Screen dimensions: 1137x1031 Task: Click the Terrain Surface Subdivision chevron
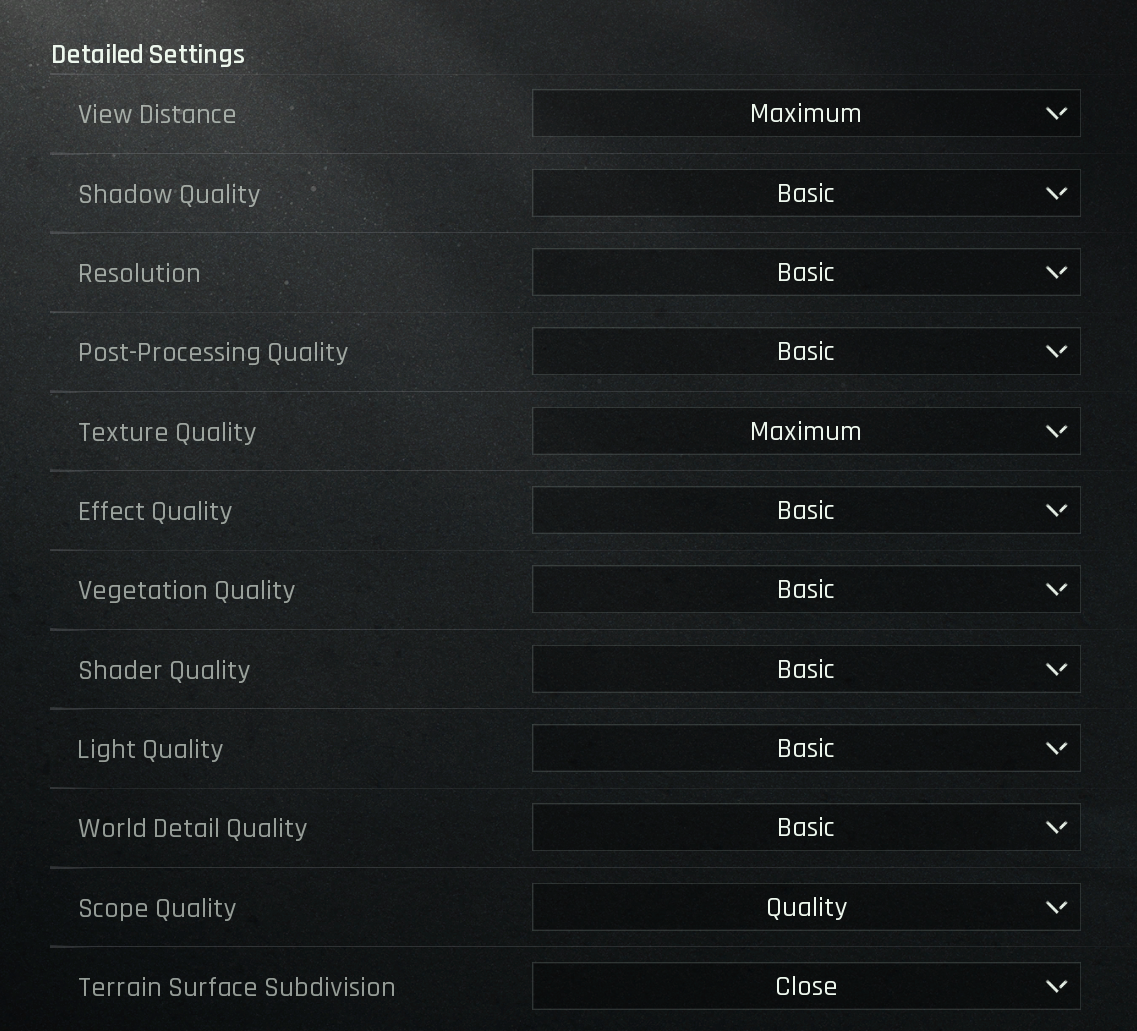tap(1056, 986)
